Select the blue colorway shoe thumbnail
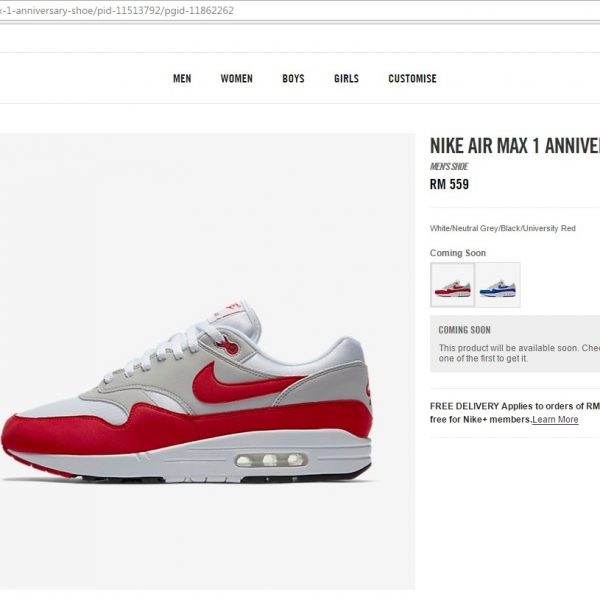This screenshot has height=600, width=600. [498, 285]
